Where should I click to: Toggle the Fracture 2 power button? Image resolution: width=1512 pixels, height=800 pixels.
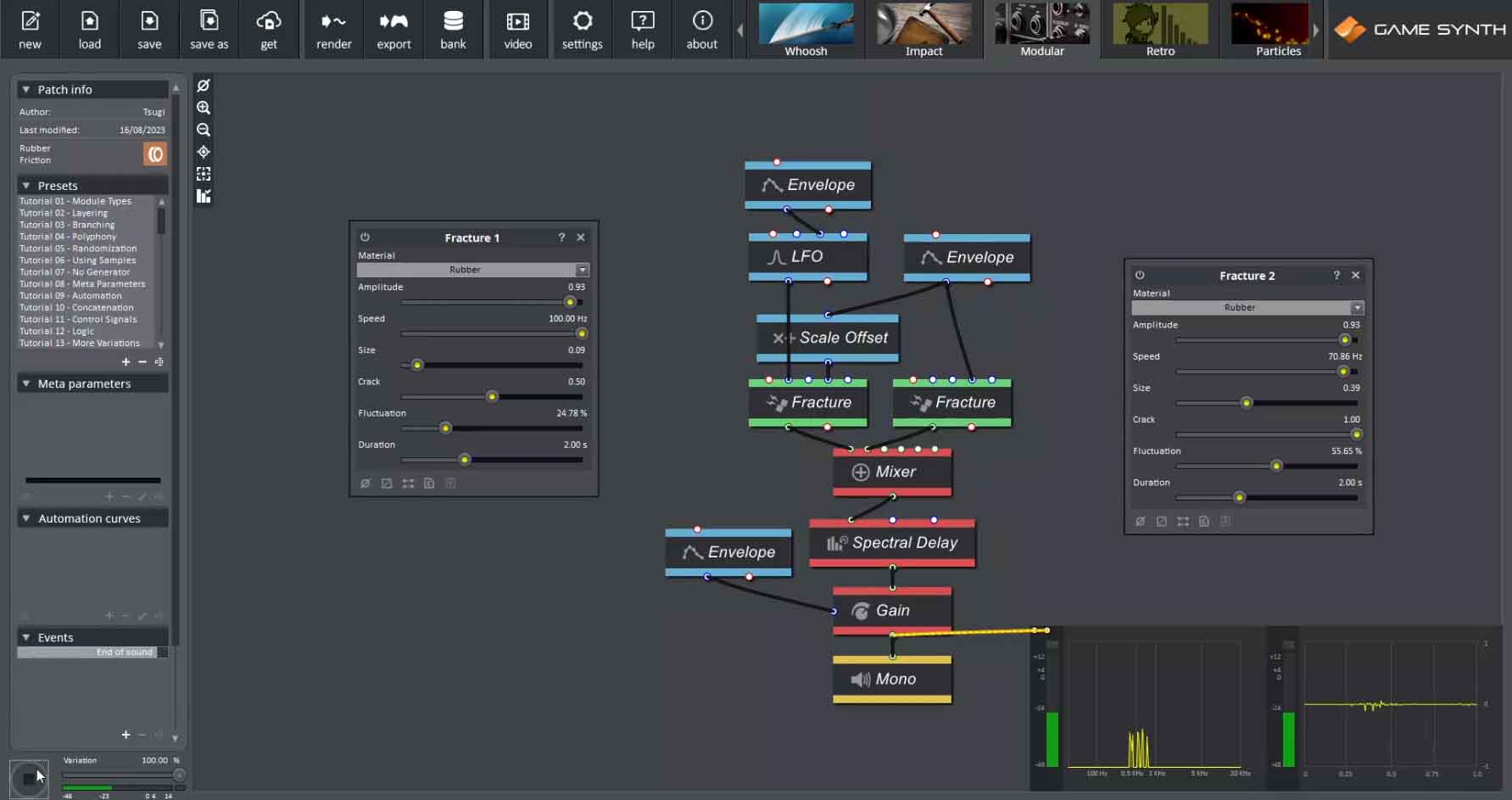click(1140, 275)
